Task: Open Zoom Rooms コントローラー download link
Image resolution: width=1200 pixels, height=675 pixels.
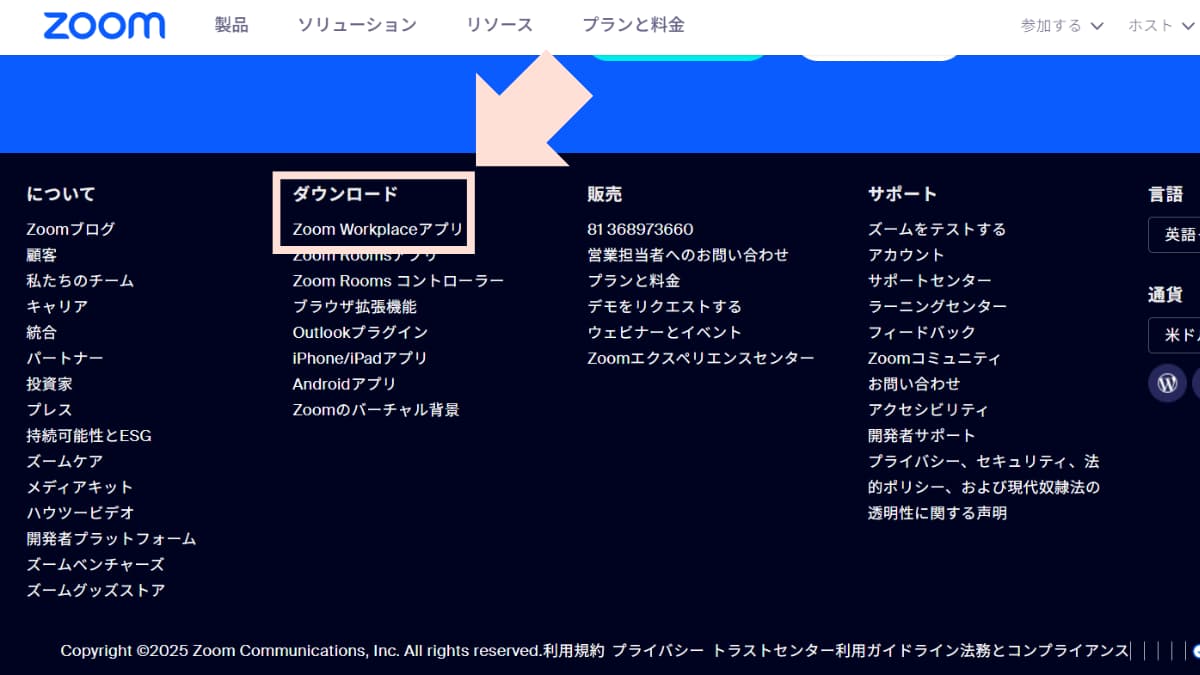Action: coord(398,281)
